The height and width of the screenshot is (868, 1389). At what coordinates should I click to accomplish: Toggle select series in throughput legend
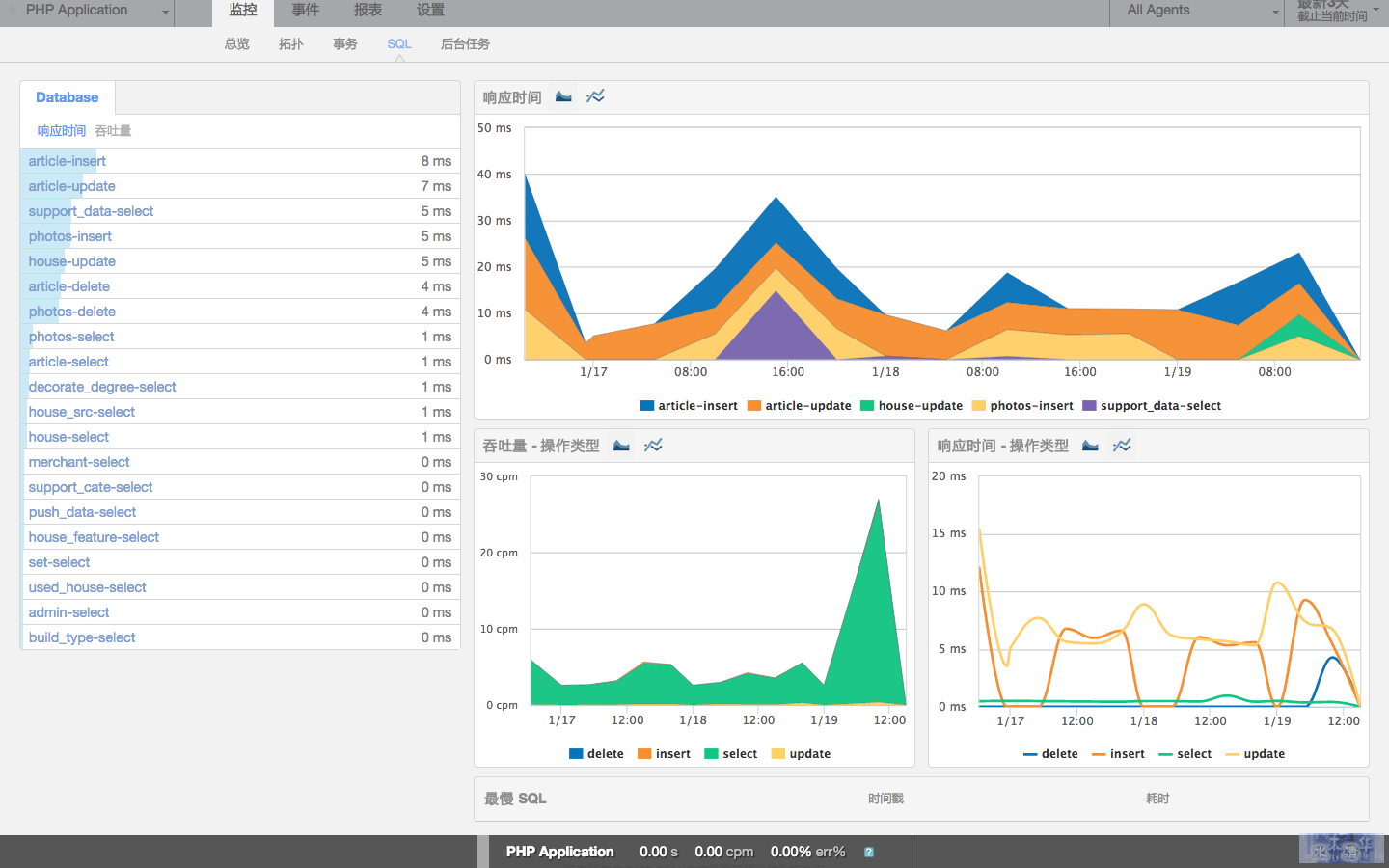click(x=712, y=754)
